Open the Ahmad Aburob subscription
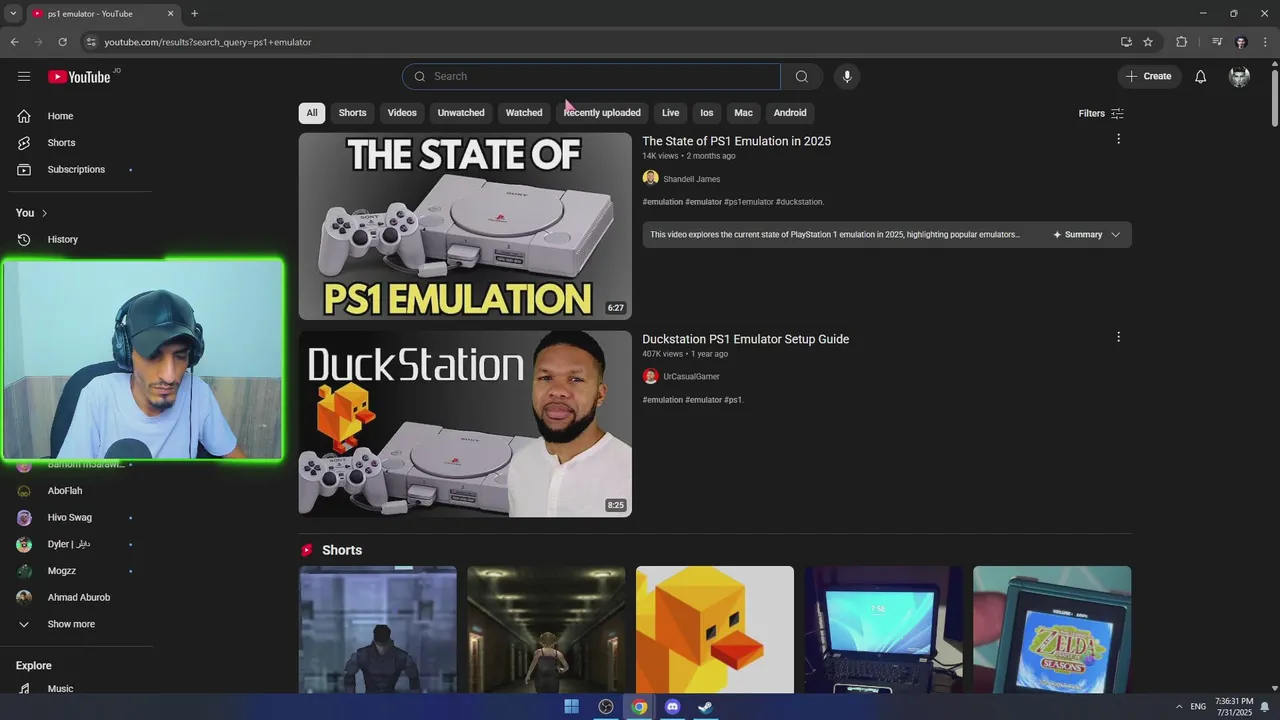This screenshot has width=1280, height=720. coord(80,597)
